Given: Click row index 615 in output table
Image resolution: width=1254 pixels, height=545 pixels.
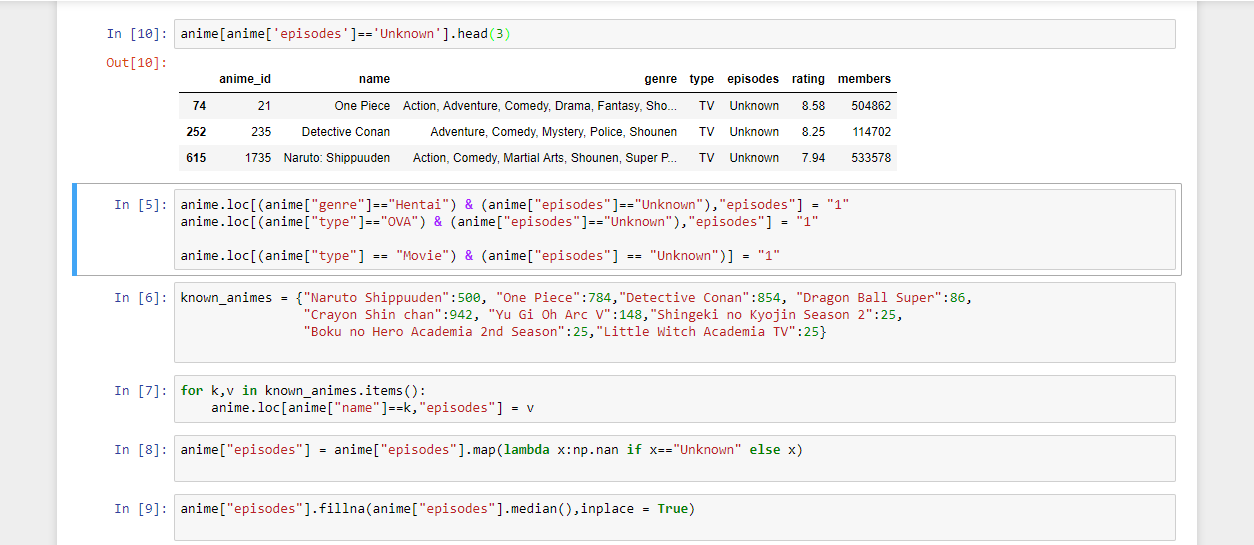Looking at the screenshot, I should pyautogui.click(x=196, y=157).
